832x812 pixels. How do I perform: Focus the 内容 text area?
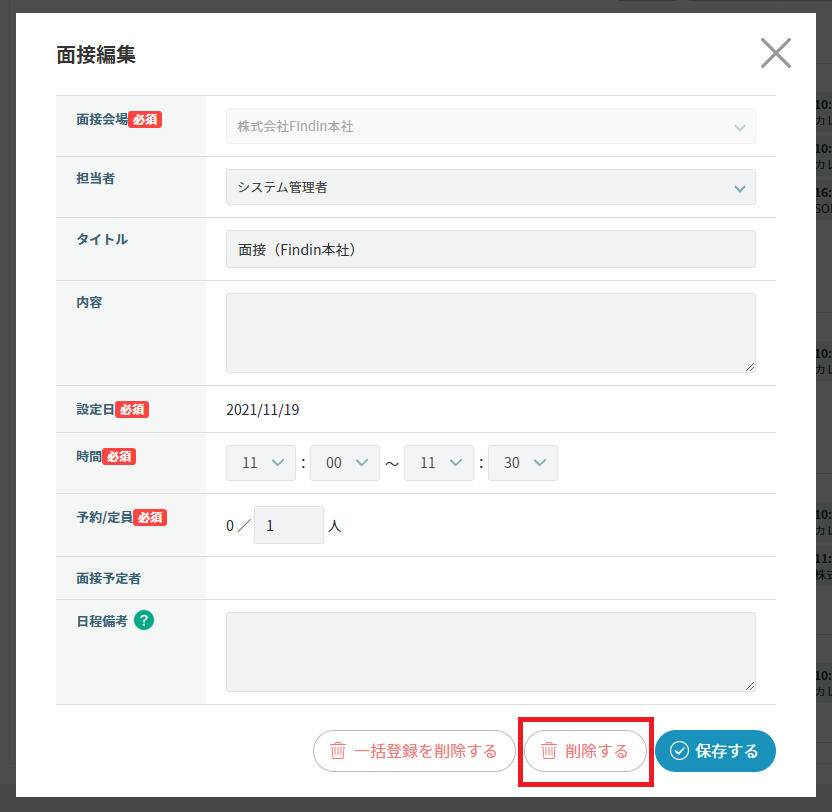tap(490, 332)
